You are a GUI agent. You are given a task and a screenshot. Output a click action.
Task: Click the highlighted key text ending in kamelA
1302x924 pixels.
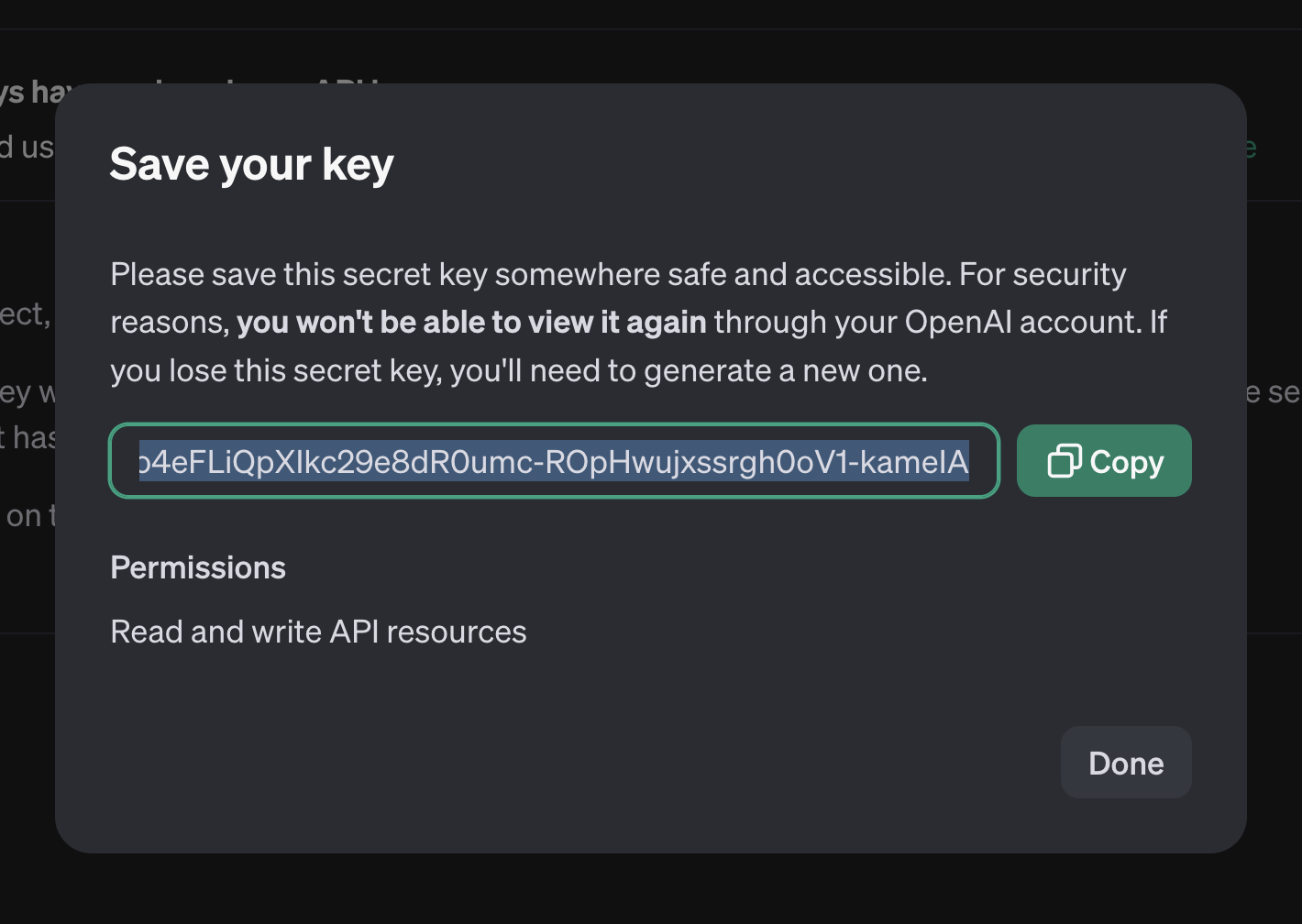(554, 461)
